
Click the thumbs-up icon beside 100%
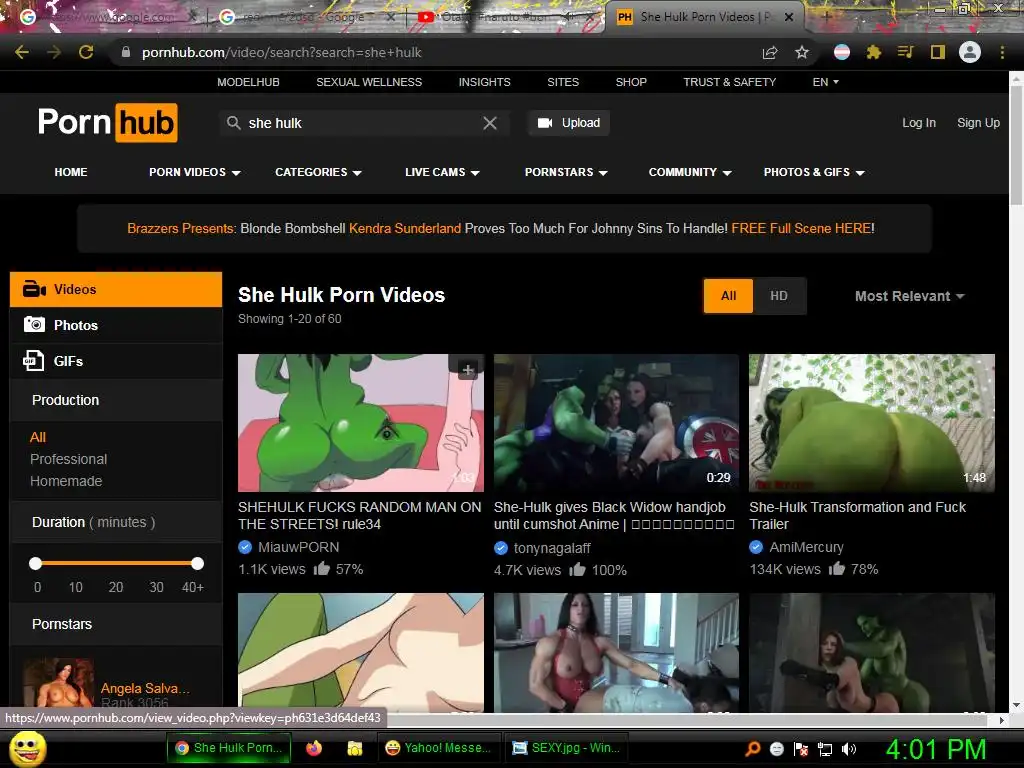pos(577,569)
